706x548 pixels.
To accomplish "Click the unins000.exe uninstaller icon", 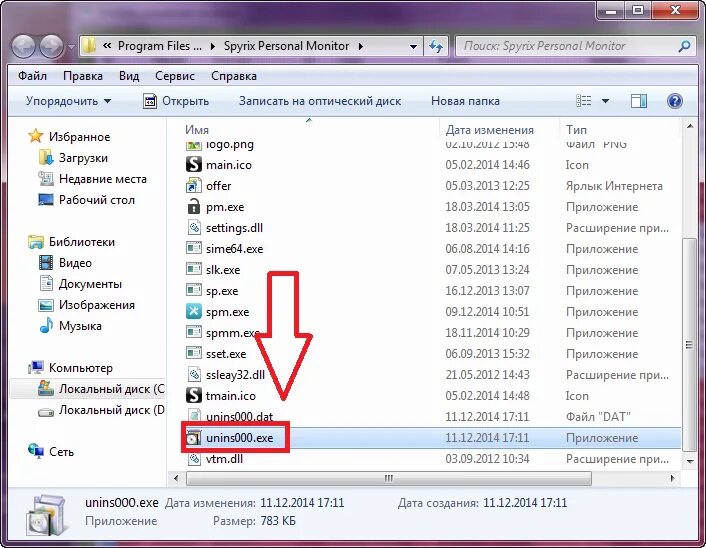I will pos(194,438).
